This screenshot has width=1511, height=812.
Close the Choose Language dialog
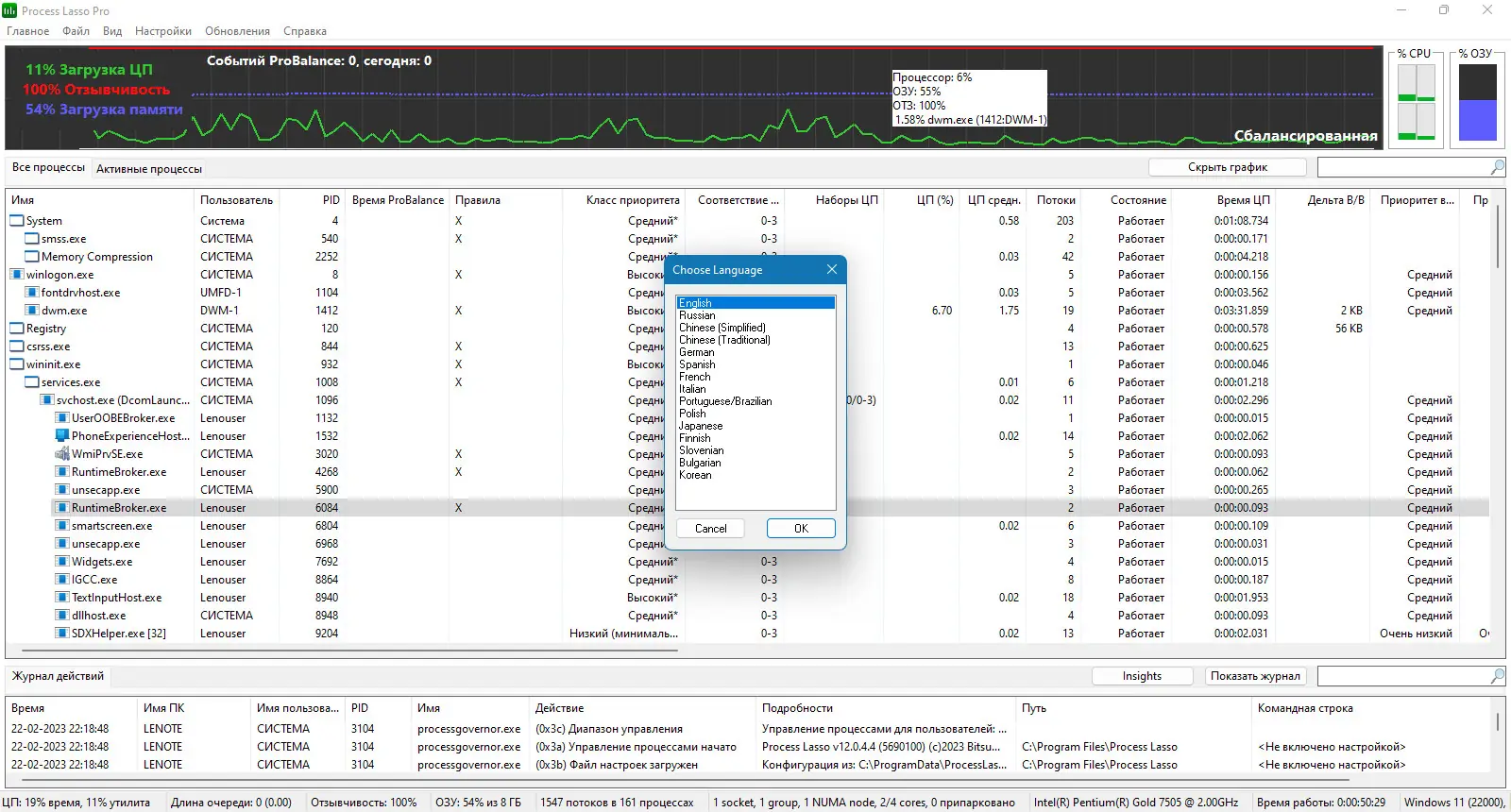(832, 270)
